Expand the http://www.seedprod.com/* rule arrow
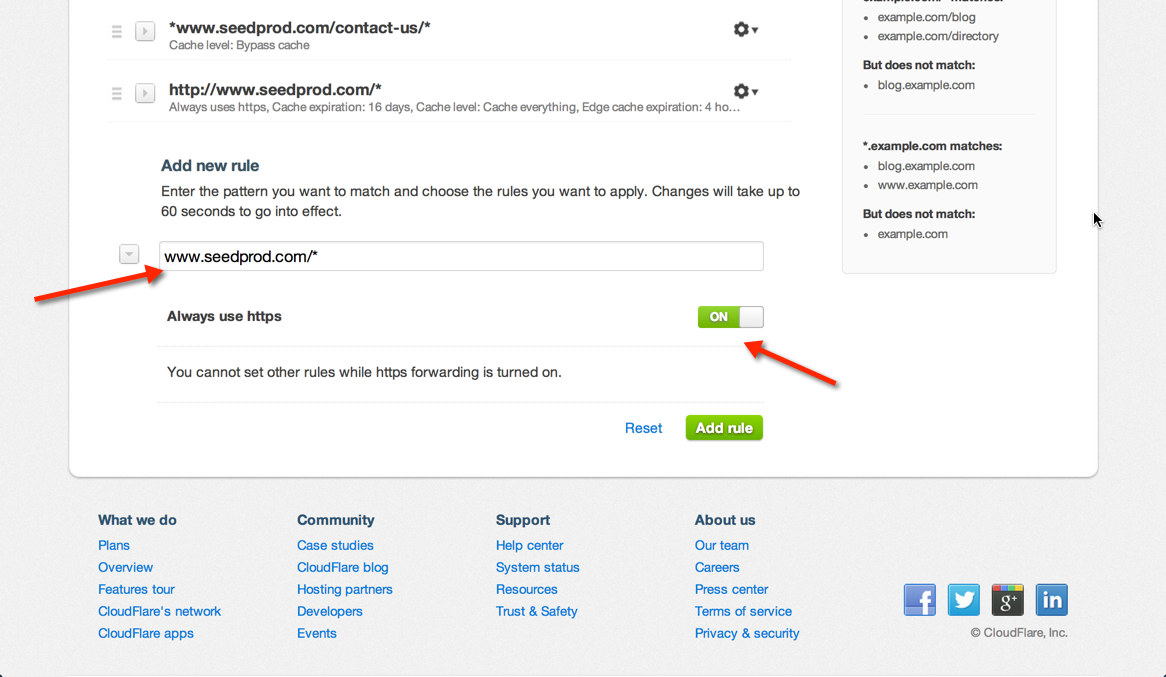This screenshot has height=677, width=1166. coord(145,93)
